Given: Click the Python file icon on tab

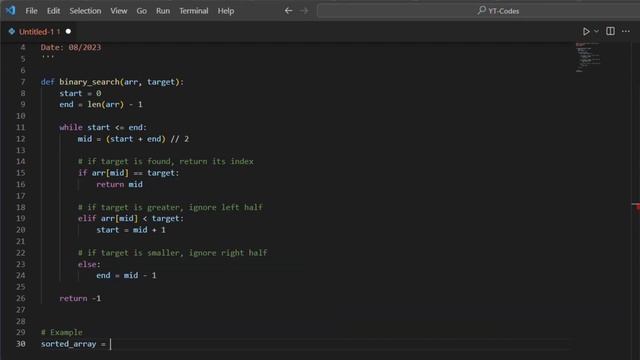Looking at the screenshot, I should 11,31.
